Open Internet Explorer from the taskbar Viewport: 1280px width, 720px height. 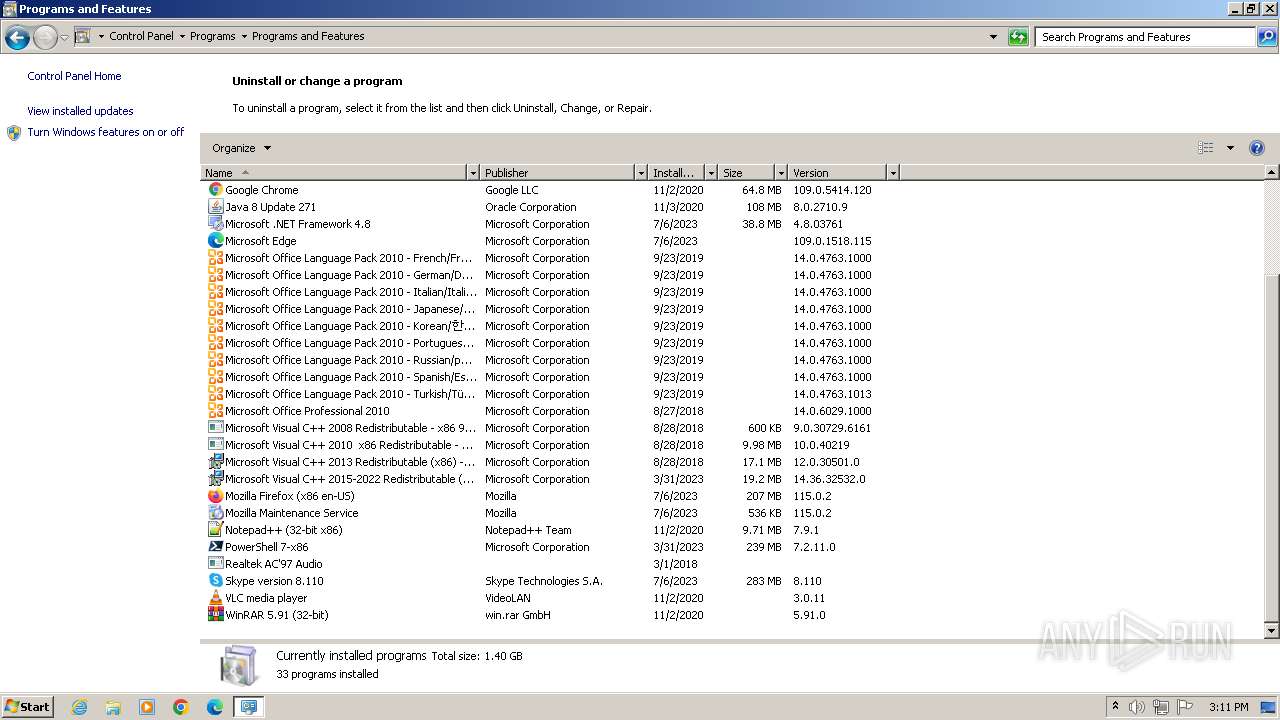79,707
